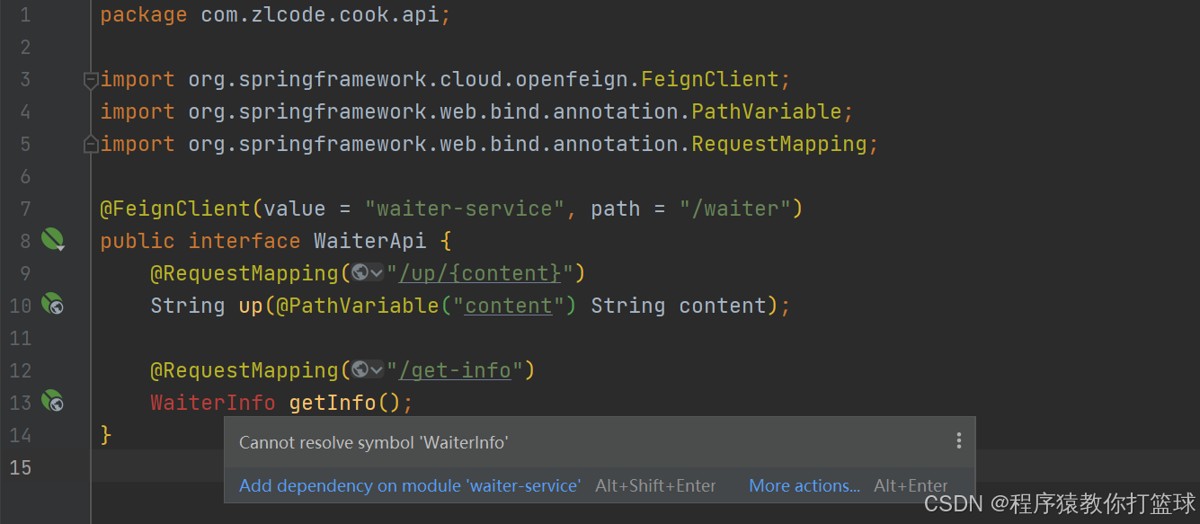Open the chevron dropdown before "/get-info"
This screenshot has width=1200, height=524.
coord(377,370)
